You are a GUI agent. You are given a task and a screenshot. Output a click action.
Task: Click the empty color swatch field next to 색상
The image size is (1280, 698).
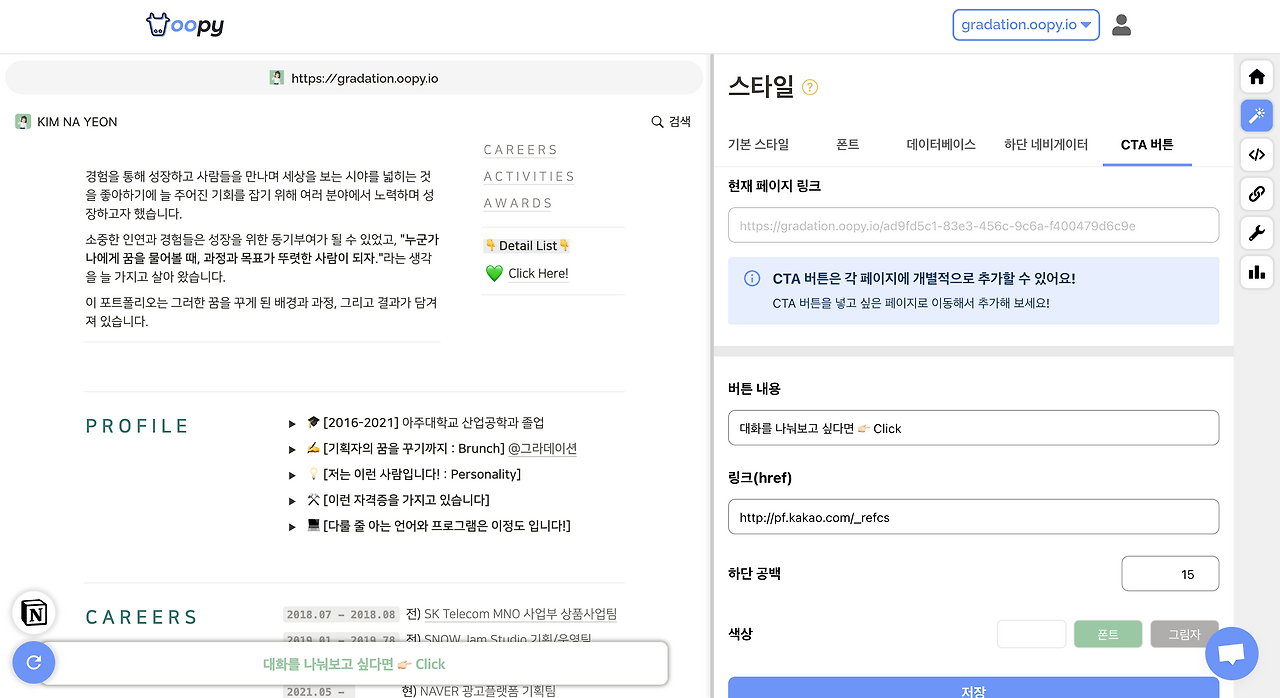tap(1031, 633)
